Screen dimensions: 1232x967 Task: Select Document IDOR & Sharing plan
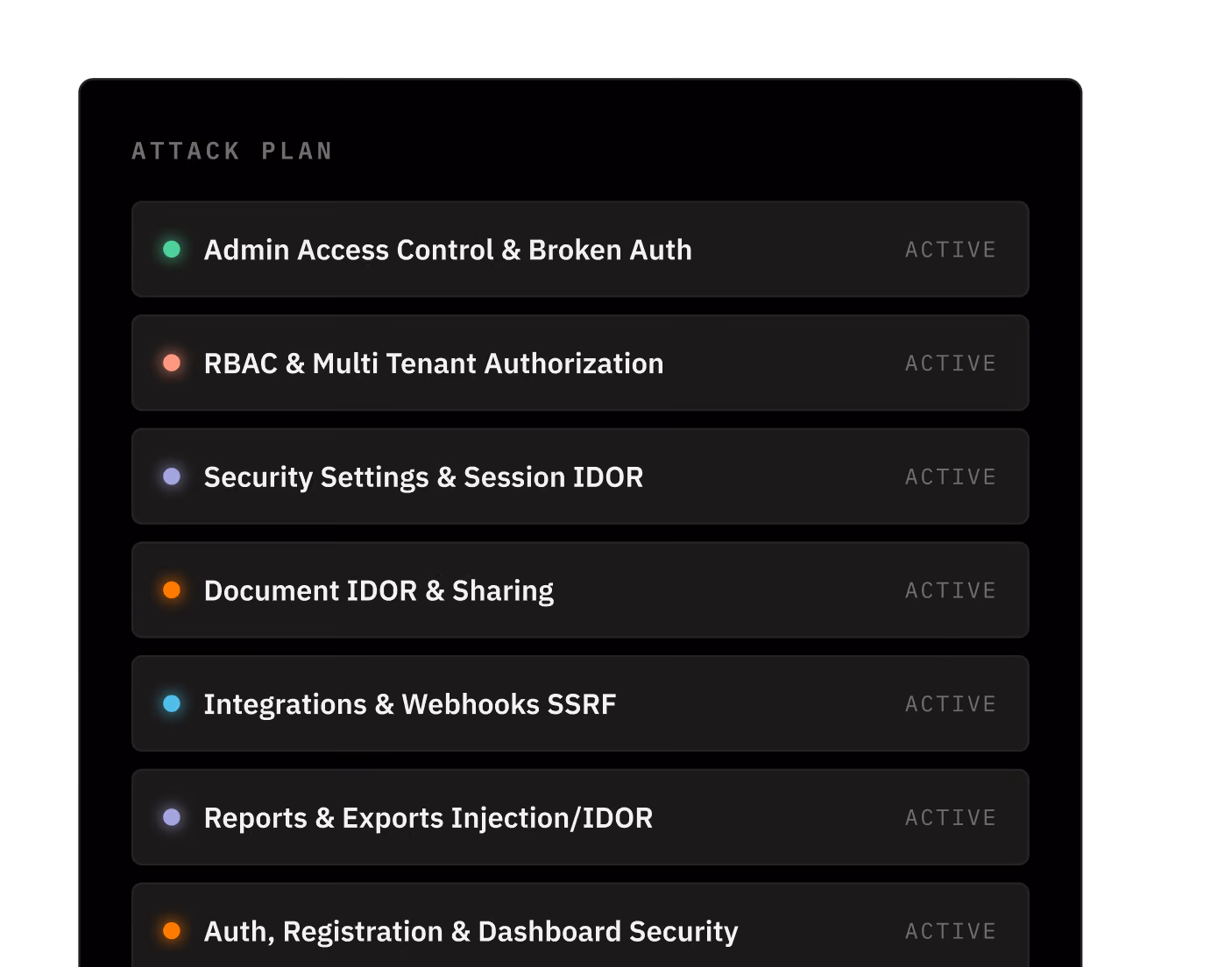click(580, 590)
